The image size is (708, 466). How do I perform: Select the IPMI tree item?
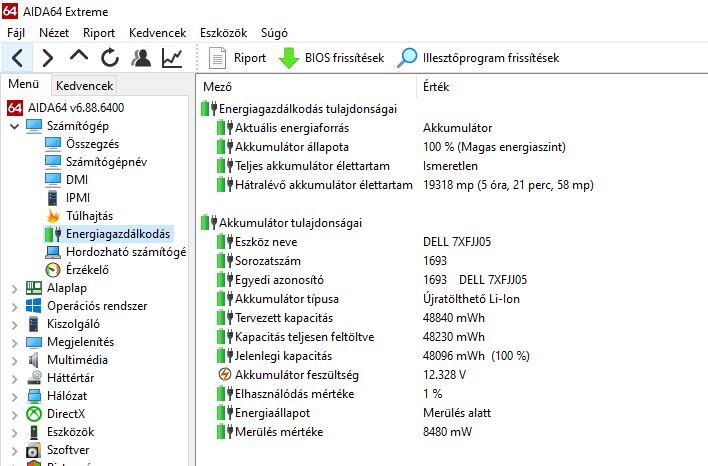[78, 198]
